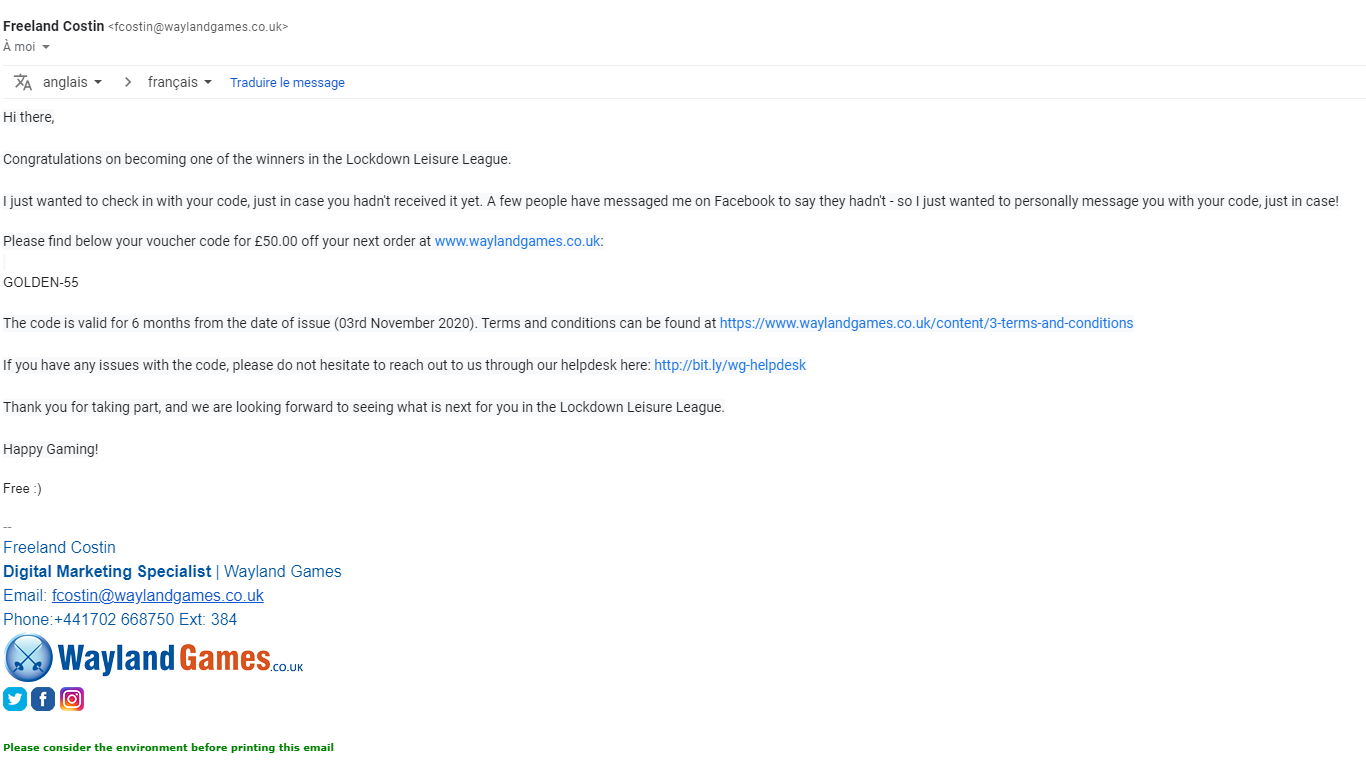The width and height of the screenshot is (1366, 781).
Task: Click the Facebook icon in signature
Action: [x=43, y=699]
